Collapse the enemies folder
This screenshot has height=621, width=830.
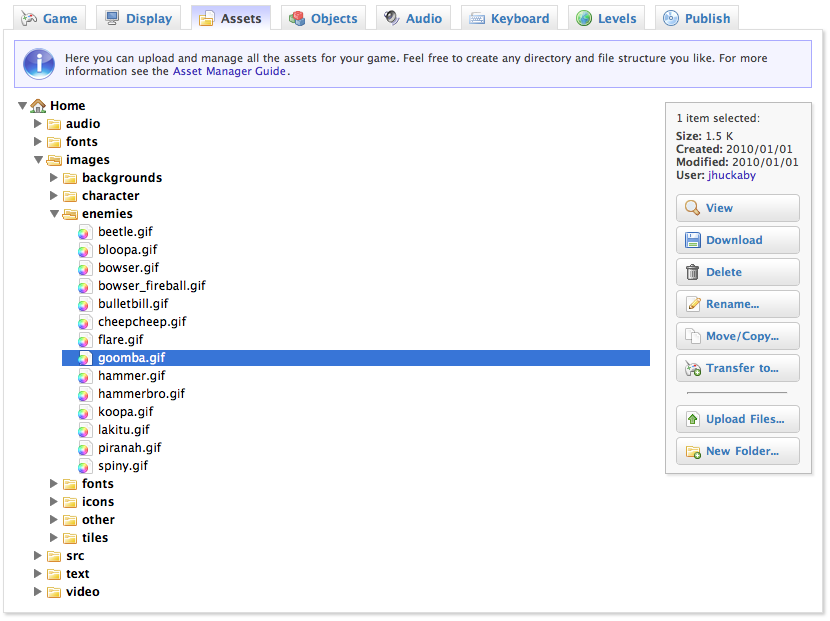tap(55, 214)
